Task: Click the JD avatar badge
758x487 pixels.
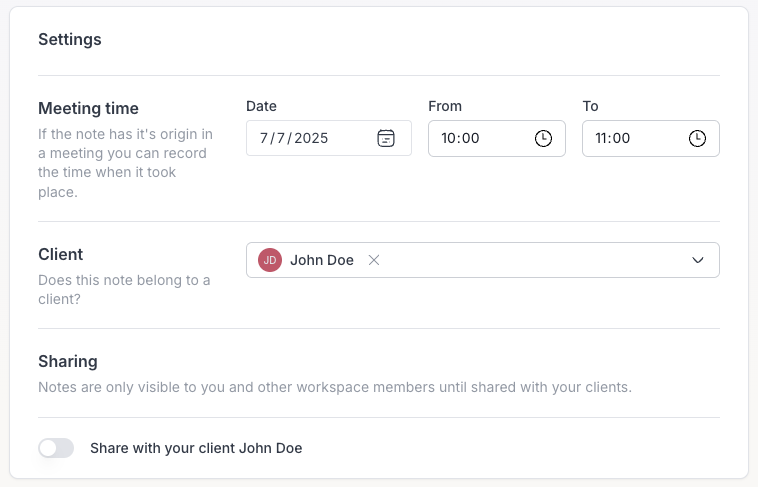Action: (270, 260)
